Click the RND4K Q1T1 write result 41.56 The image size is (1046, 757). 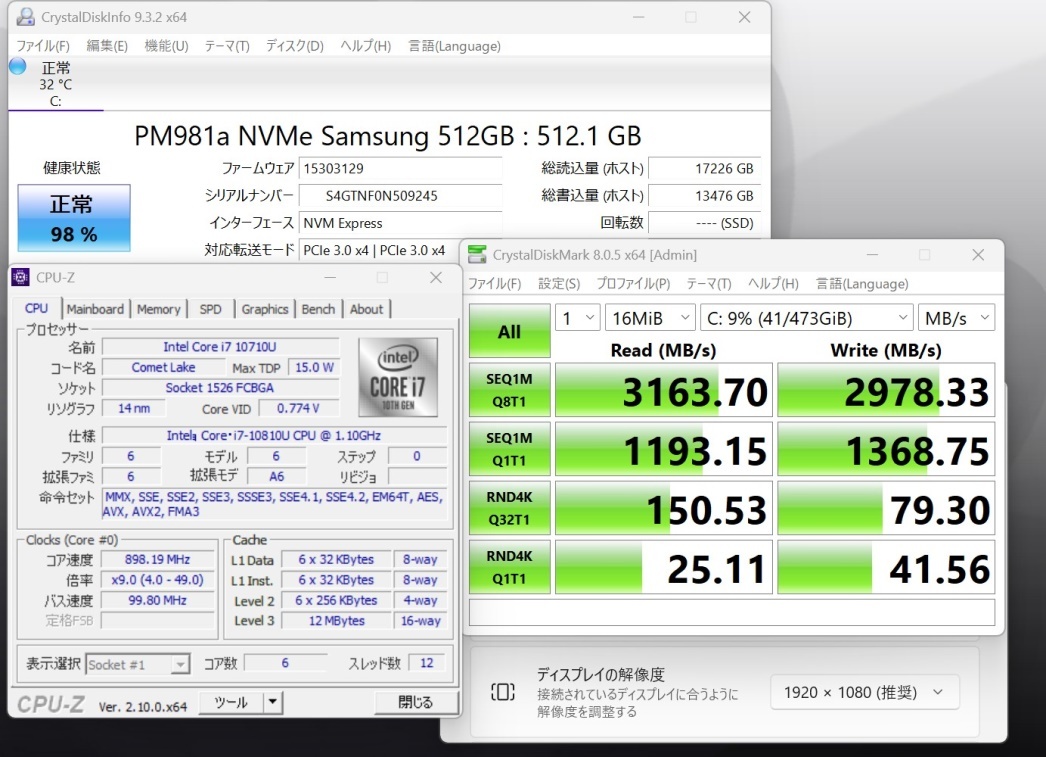point(886,568)
